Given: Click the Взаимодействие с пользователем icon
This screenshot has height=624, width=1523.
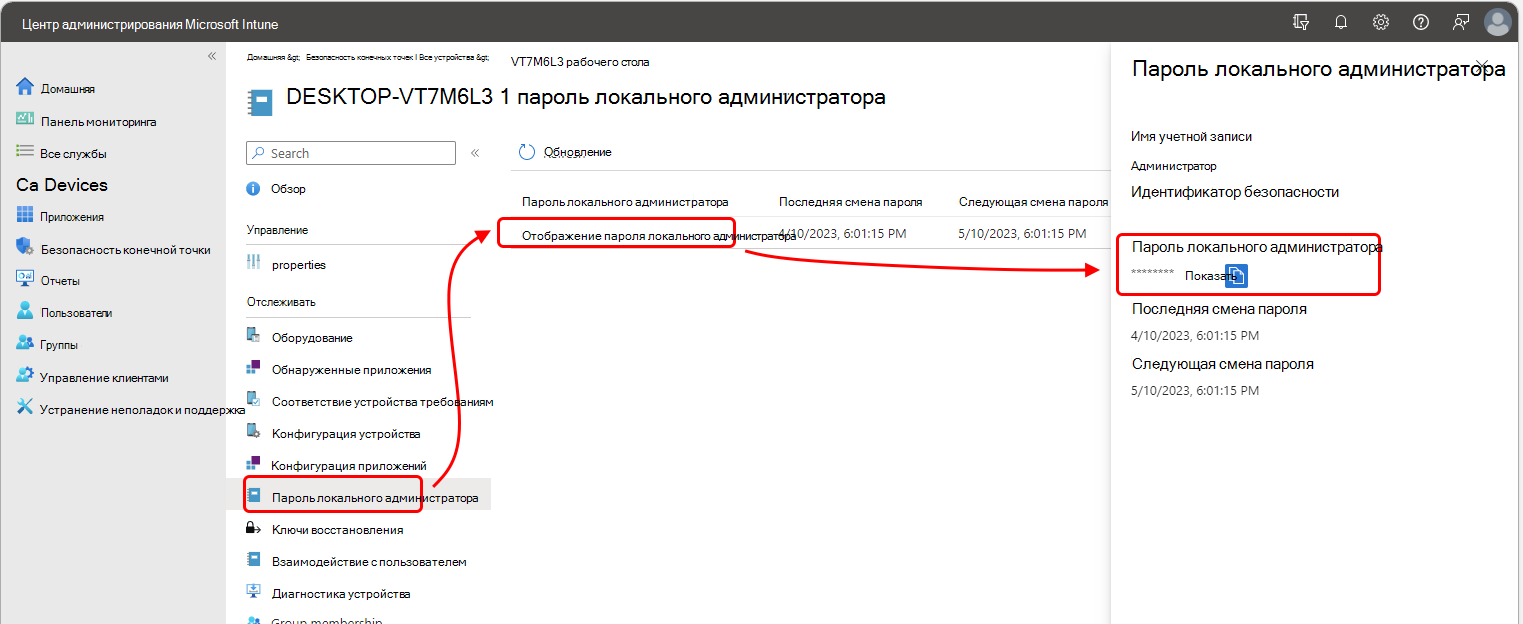Looking at the screenshot, I should (253, 560).
